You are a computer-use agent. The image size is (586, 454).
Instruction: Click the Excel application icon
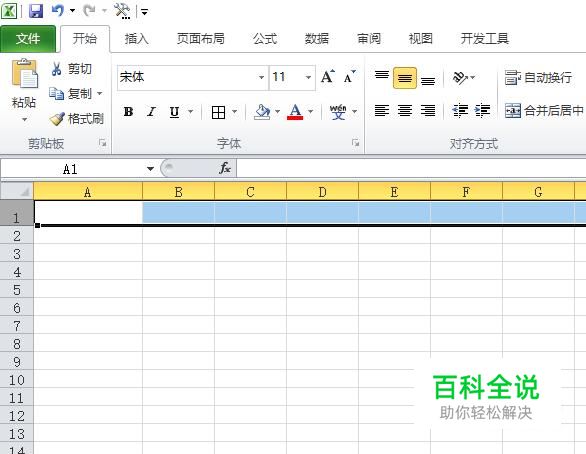[x=9, y=11]
